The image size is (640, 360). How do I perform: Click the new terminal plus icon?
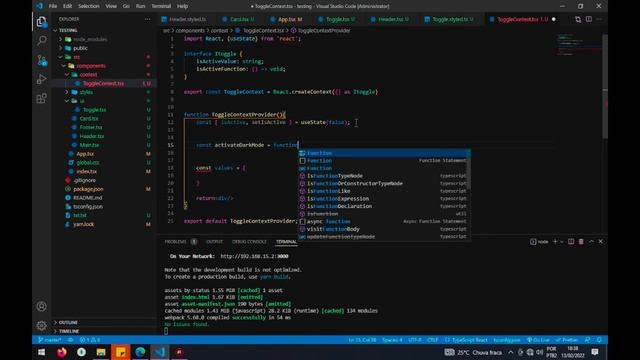(555, 242)
